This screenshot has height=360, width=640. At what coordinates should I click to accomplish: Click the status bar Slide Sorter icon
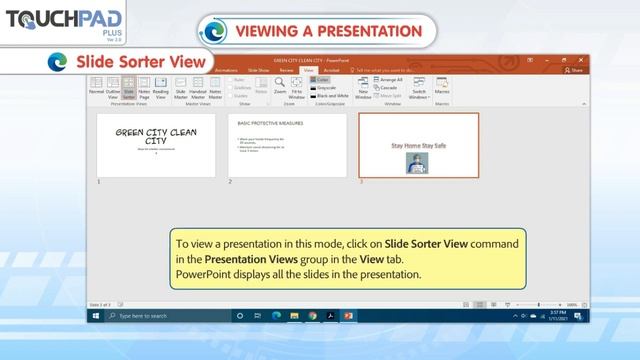pos(480,305)
